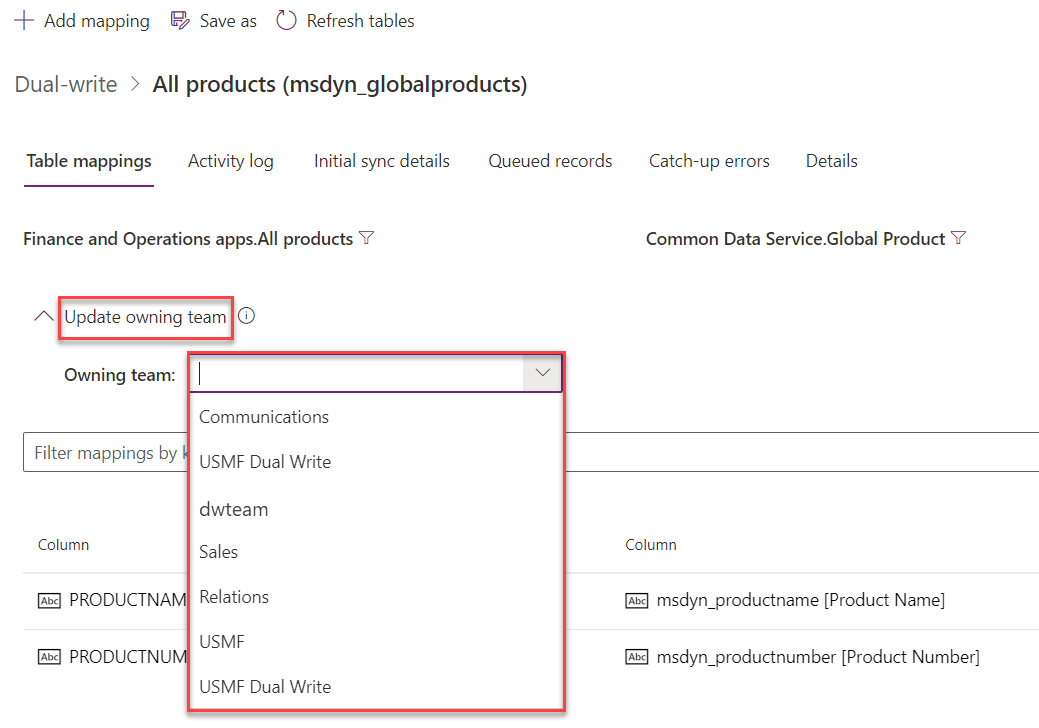Image resolution: width=1039 pixels, height=728 pixels.
Task: Click the Refresh tables circular arrow icon
Action: (x=286, y=21)
